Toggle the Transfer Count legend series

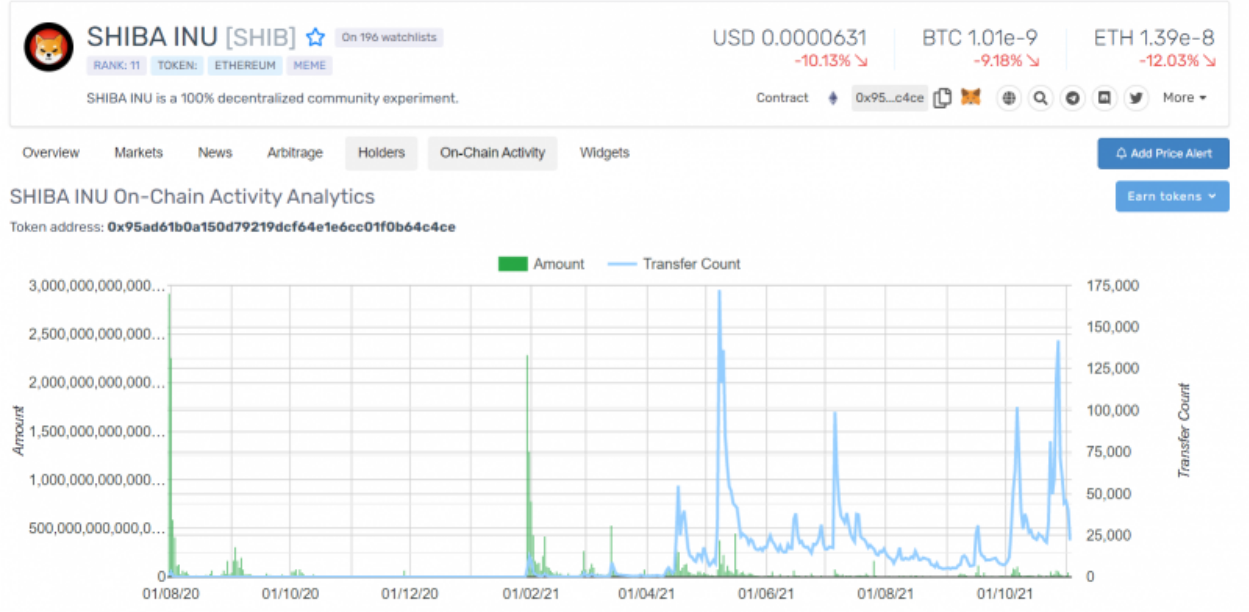[674, 264]
